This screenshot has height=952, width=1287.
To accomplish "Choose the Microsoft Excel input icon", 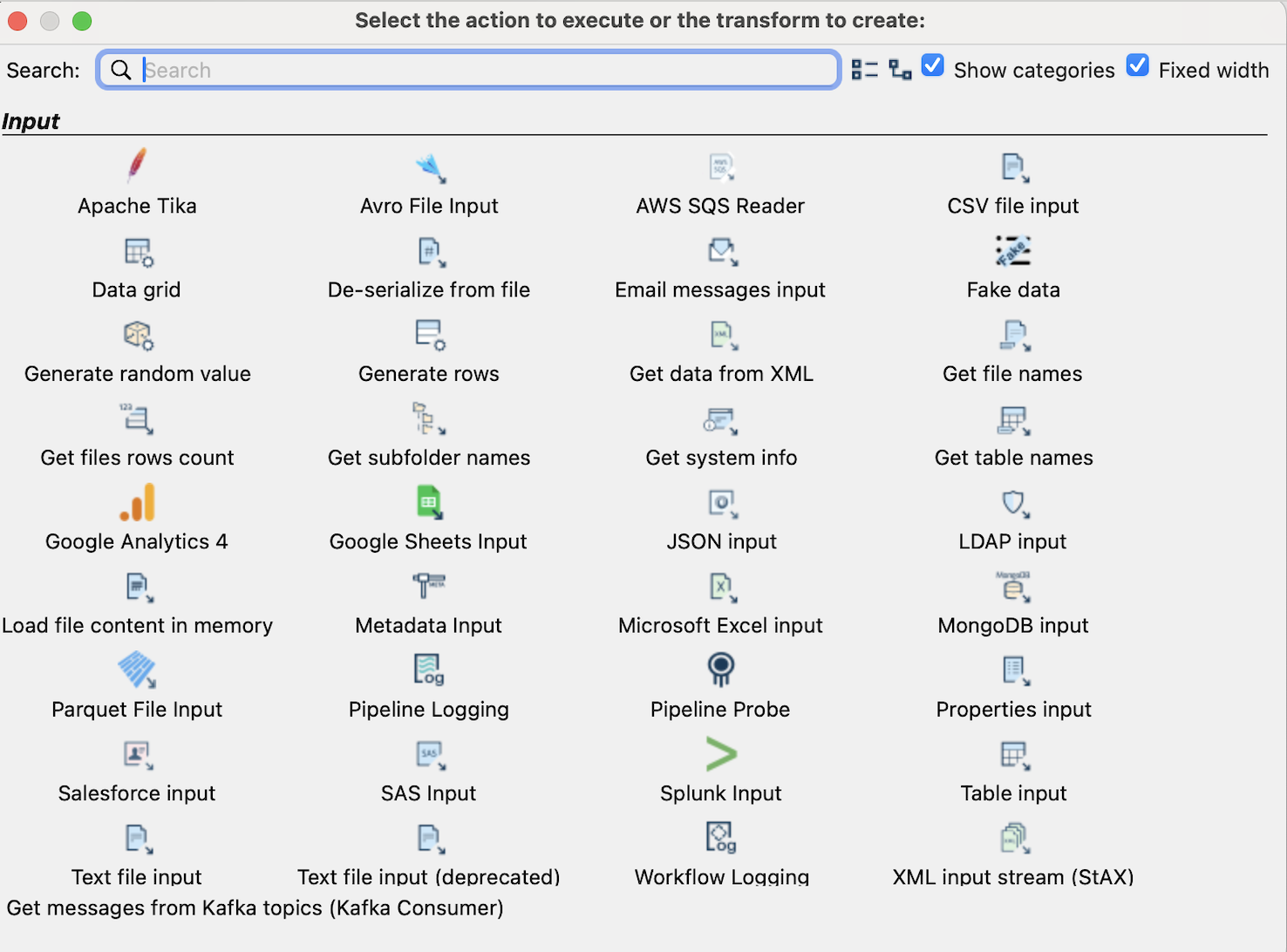I will pos(722,588).
